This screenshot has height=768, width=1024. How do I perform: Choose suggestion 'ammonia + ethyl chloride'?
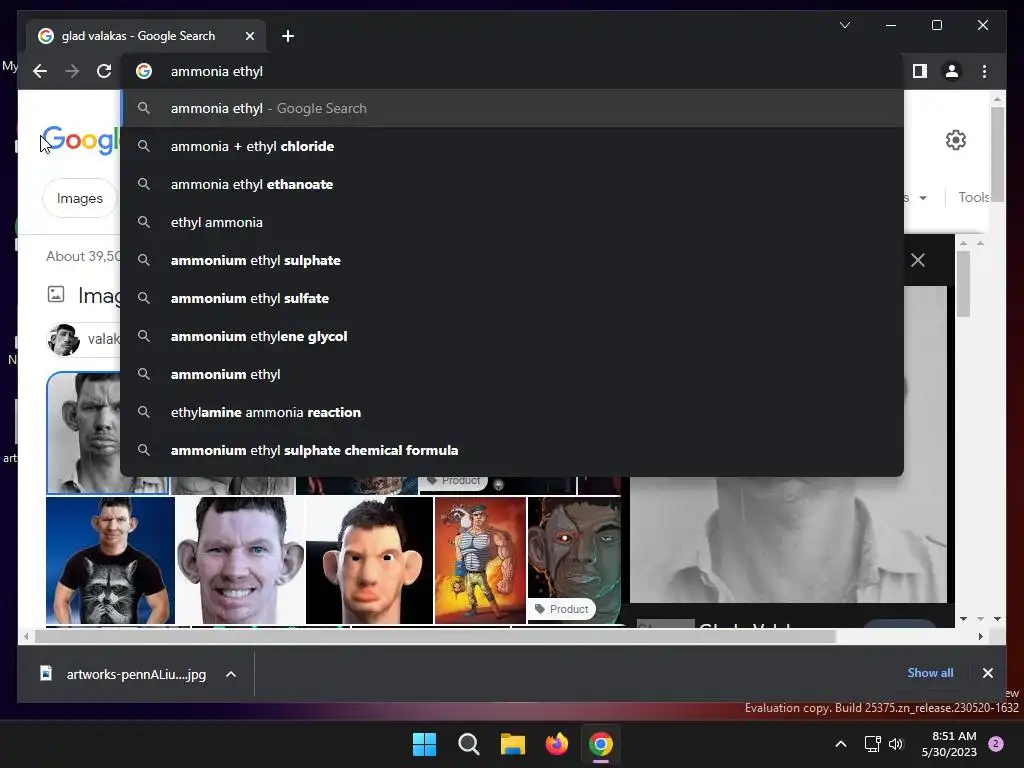point(512,146)
